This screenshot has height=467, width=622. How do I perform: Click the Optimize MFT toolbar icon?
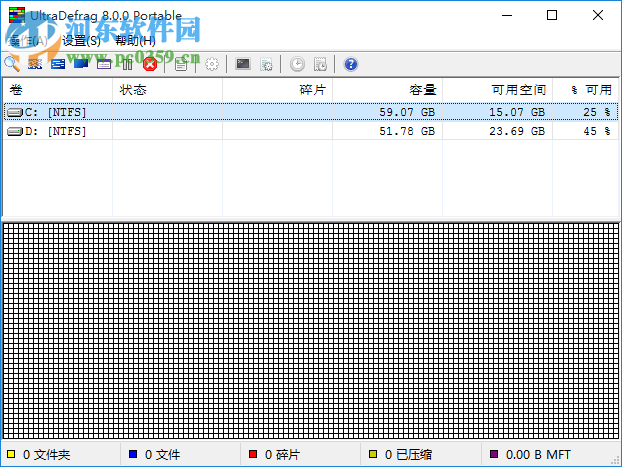(x=104, y=64)
